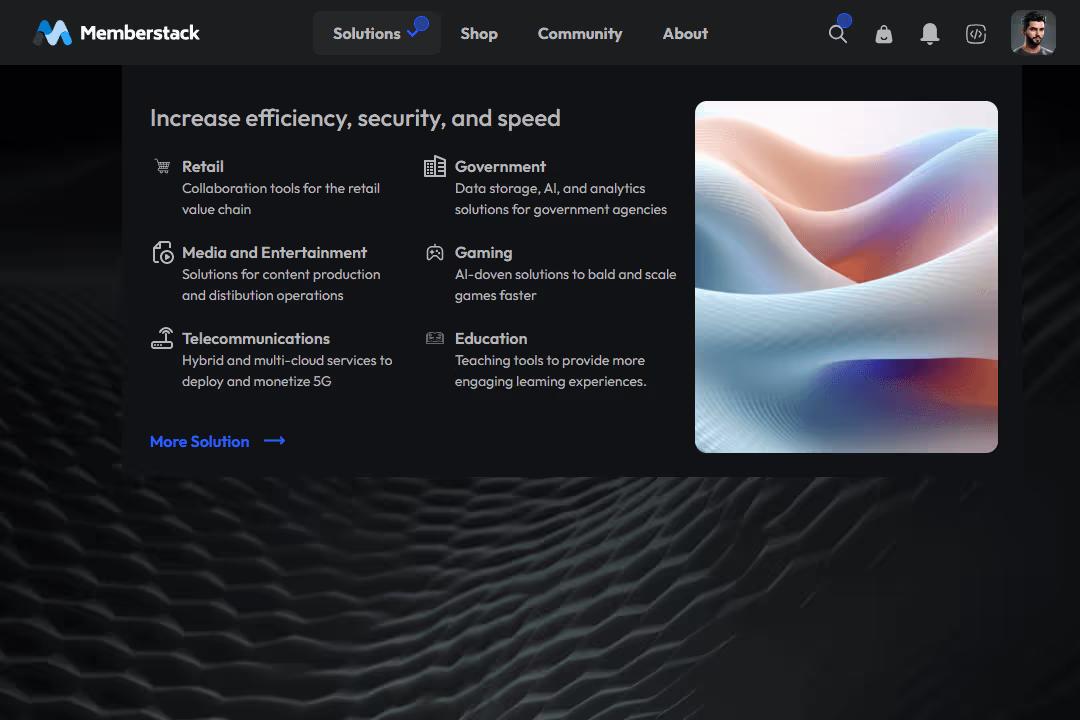
Task: Open the Telecommunications solution link
Action: 256,338
